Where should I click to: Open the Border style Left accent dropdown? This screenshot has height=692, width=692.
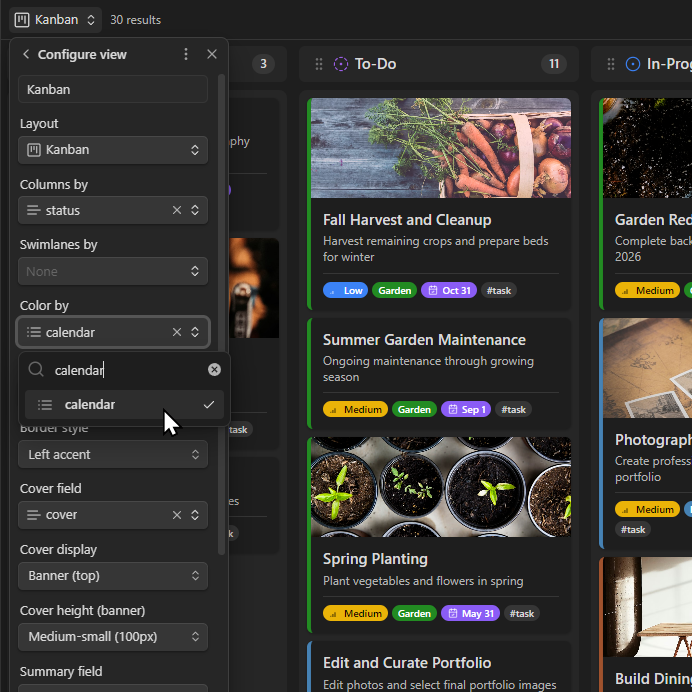coord(113,455)
